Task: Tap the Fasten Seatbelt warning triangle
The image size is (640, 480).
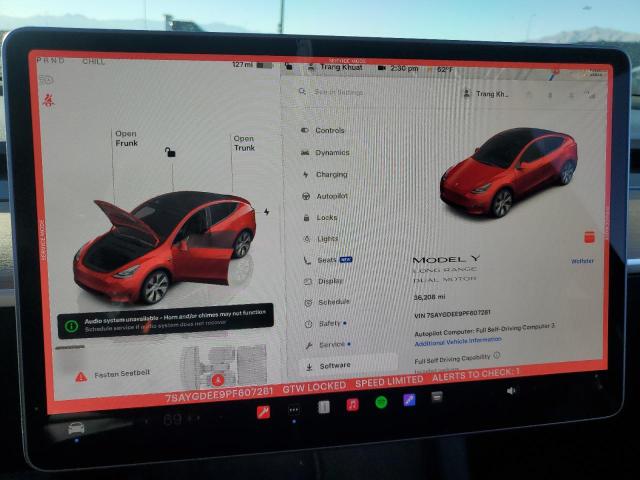Action: (x=81, y=377)
